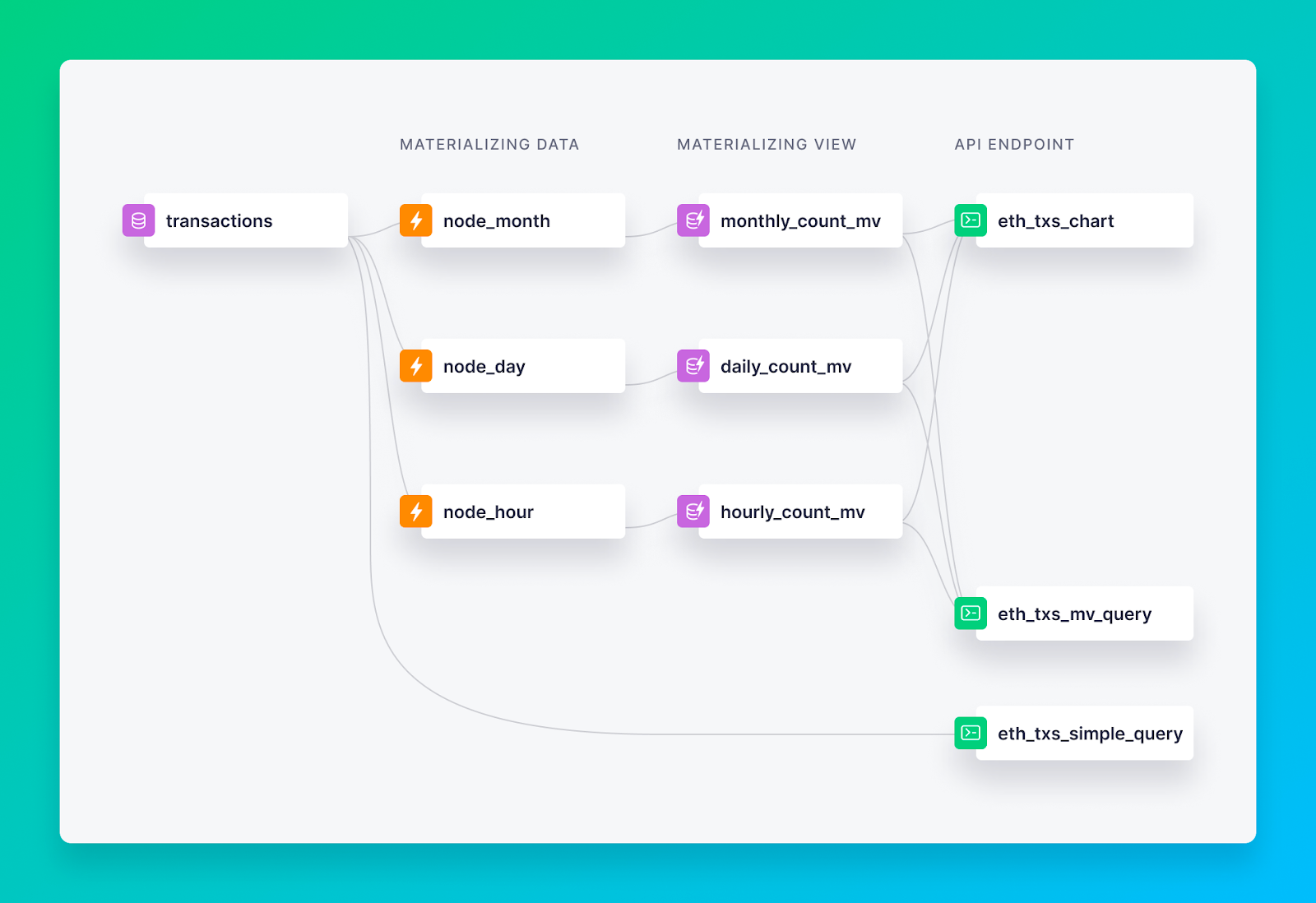
Task: Select the daily_count_mv materialized view icon
Action: pyautogui.click(x=693, y=366)
